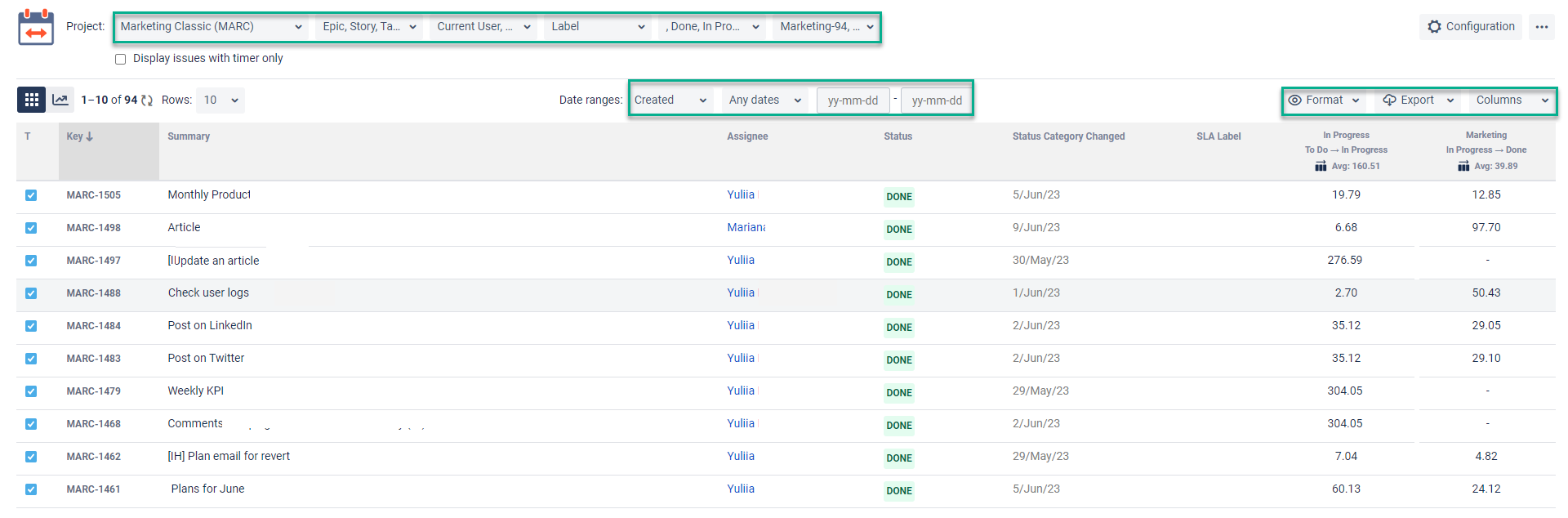Image resolution: width=1568 pixels, height=518 pixels.
Task: Uncheck the MARC-1484 row checkbox
Action: click(x=31, y=326)
